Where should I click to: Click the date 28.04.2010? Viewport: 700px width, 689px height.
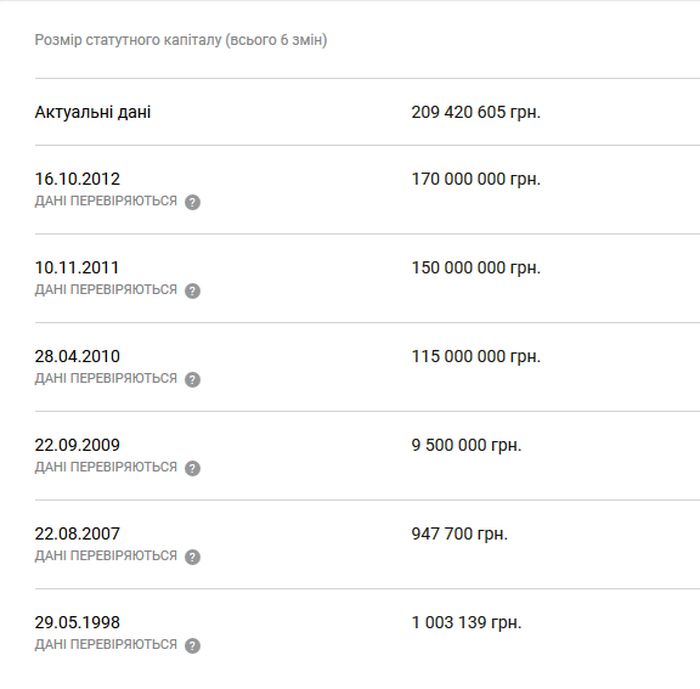click(x=77, y=356)
